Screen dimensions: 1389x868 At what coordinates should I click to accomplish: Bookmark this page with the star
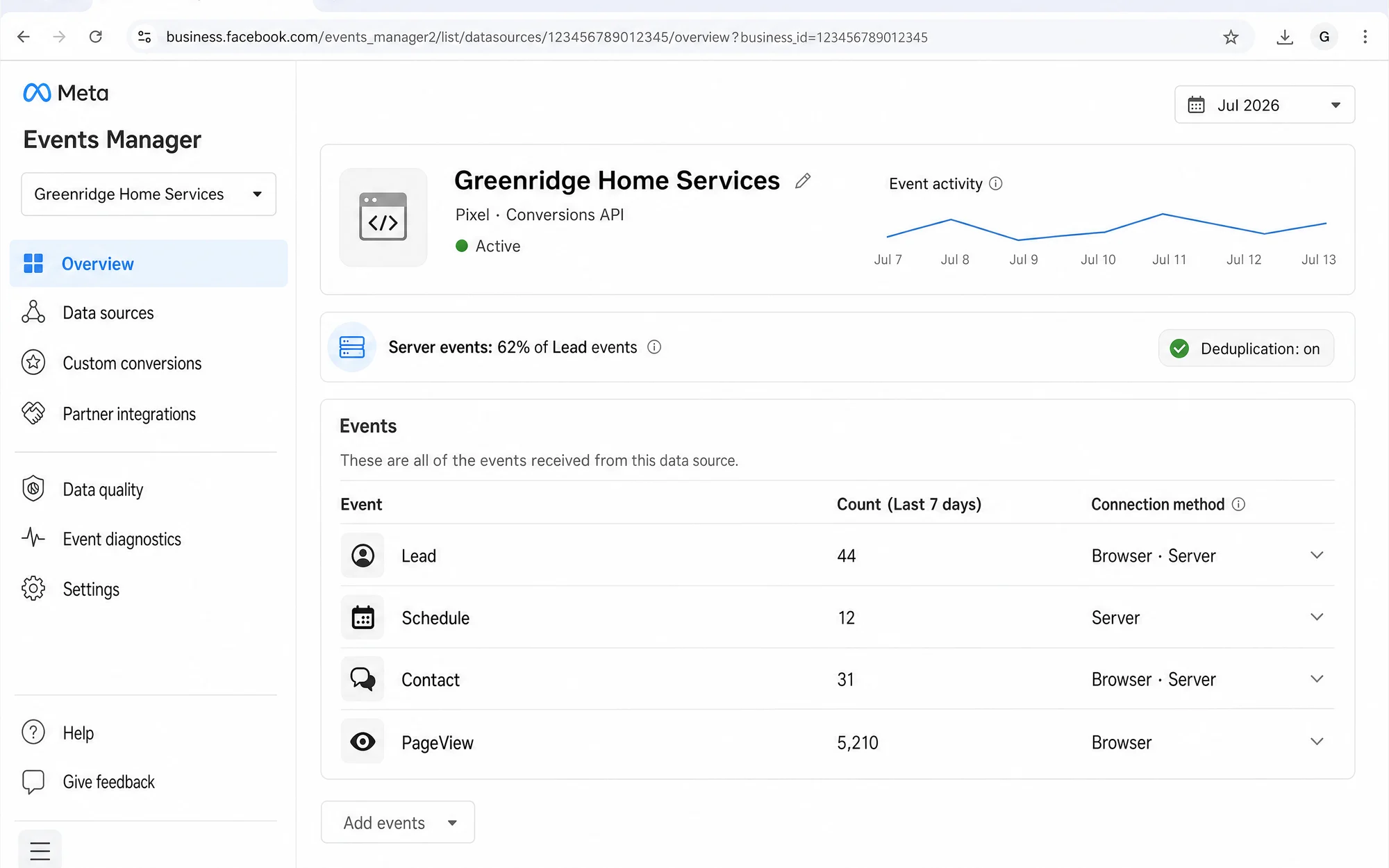tap(1231, 37)
